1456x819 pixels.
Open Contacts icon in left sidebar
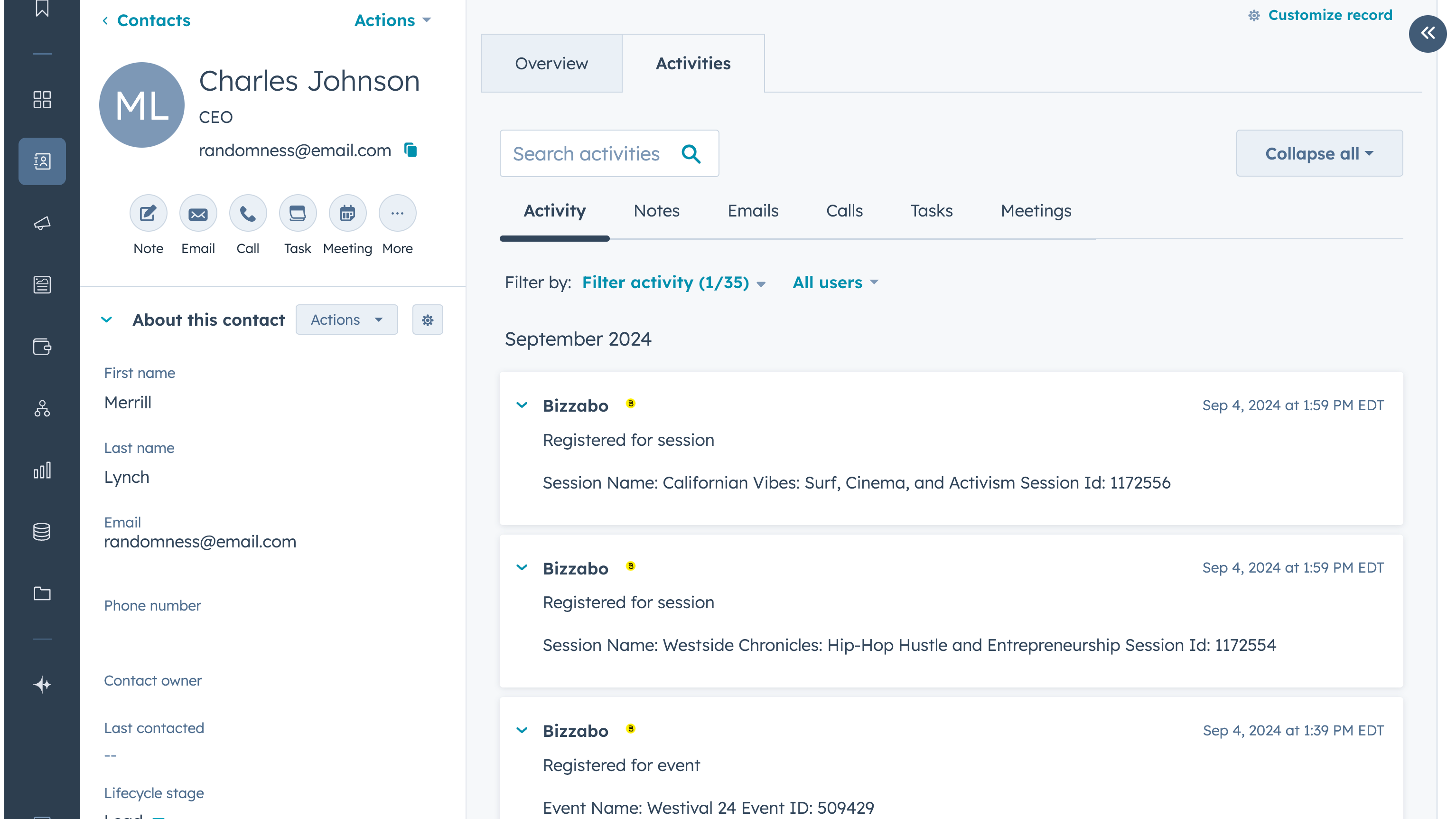pyautogui.click(x=42, y=161)
